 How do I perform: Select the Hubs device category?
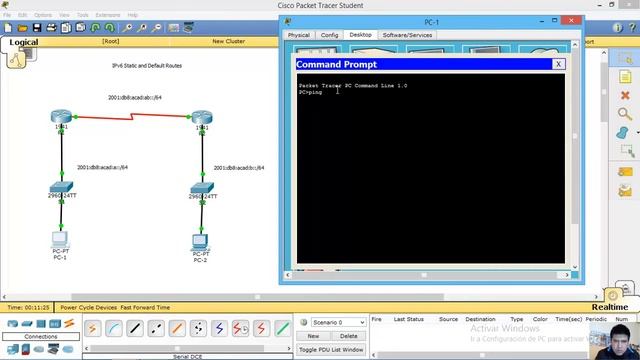[x=41, y=324]
